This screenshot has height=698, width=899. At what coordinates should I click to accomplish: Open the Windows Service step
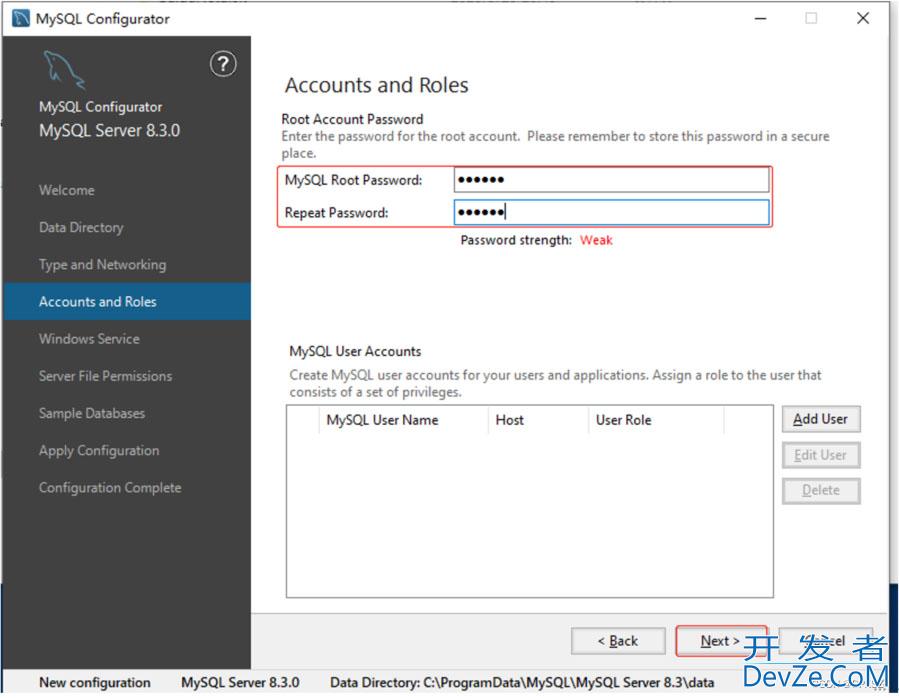pyautogui.click(x=89, y=339)
